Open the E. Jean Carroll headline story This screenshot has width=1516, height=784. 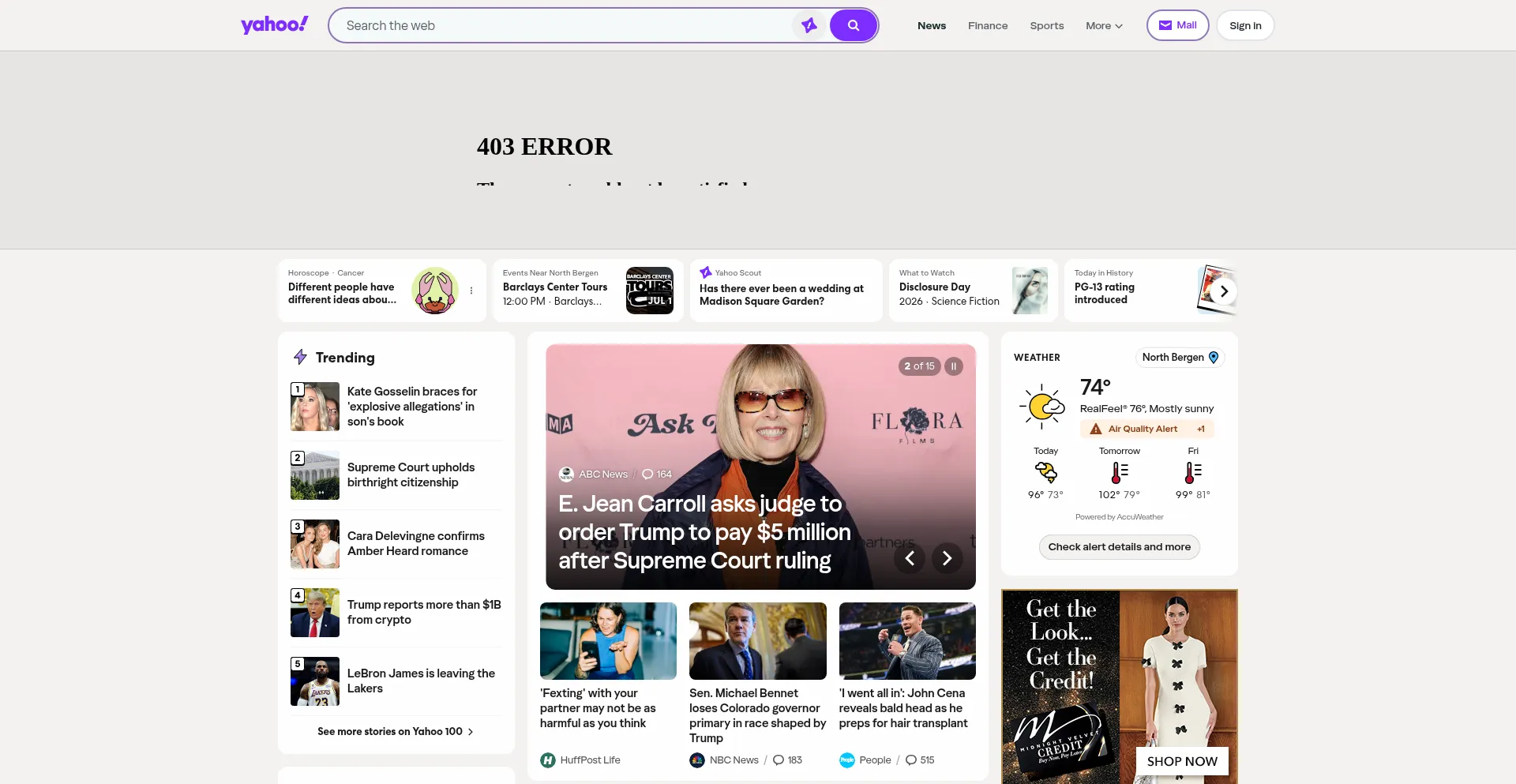pos(704,532)
